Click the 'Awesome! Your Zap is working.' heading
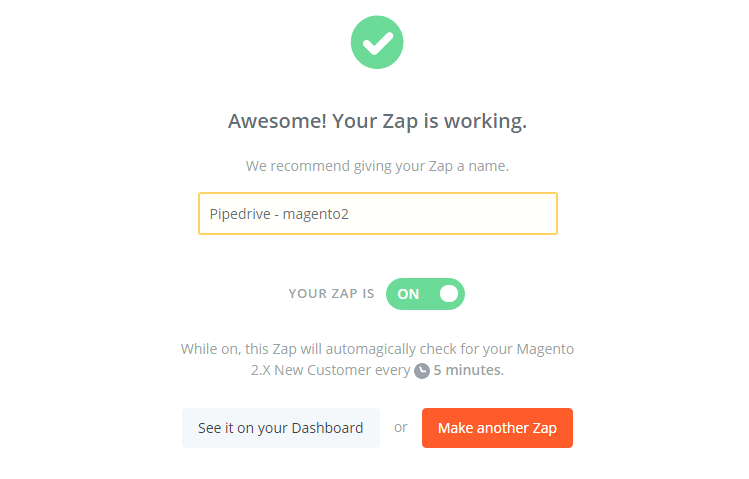 pos(377,122)
